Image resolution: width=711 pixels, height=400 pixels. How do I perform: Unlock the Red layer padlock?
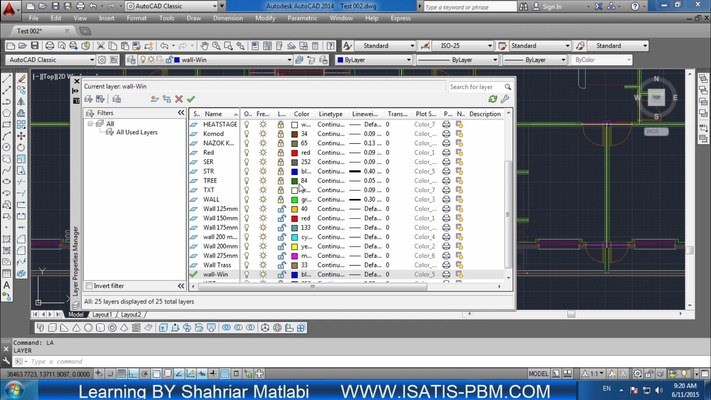(281, 152)
